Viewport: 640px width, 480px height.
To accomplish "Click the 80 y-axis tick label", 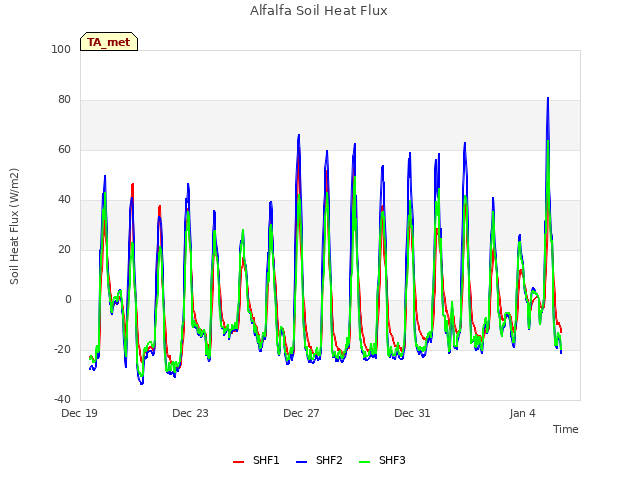I will coord(64,100).
